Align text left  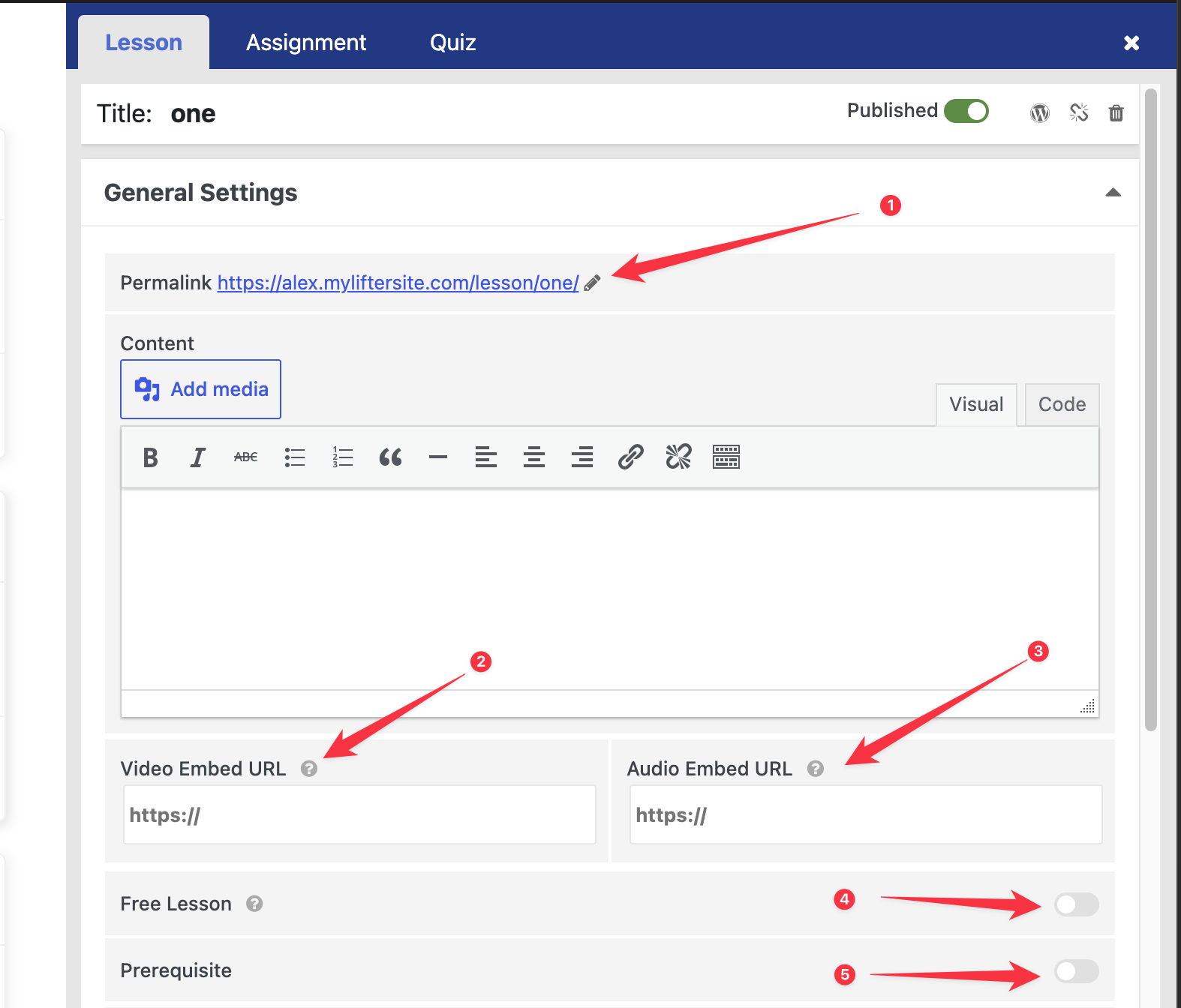point(486,457)
